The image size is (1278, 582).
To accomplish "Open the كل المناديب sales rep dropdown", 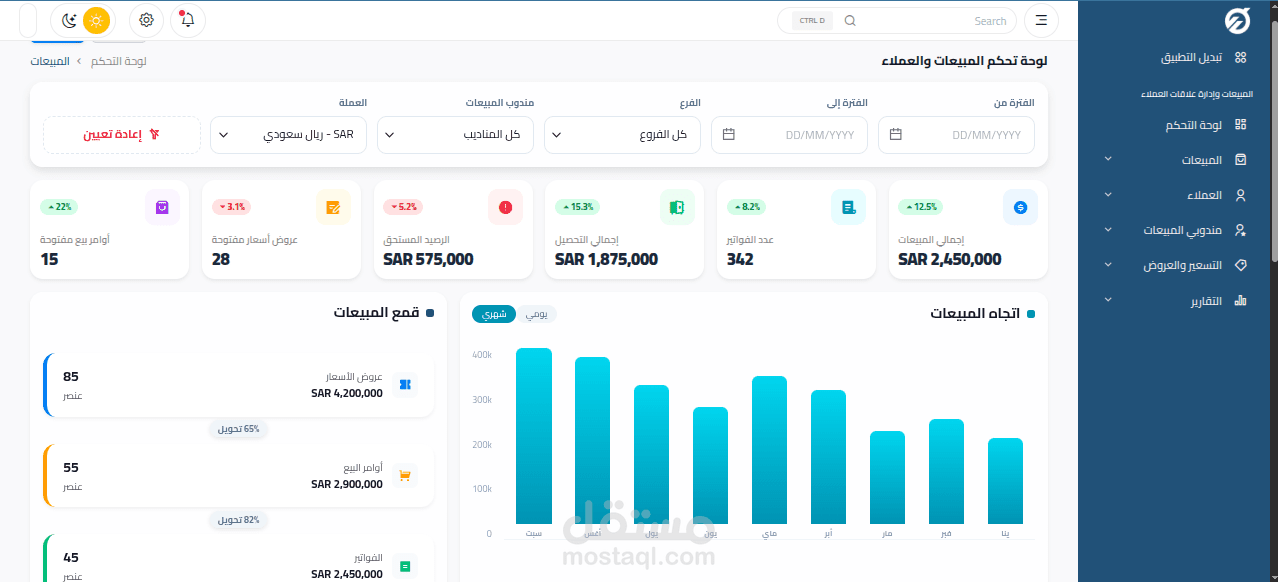I will (x=455, y=134).
